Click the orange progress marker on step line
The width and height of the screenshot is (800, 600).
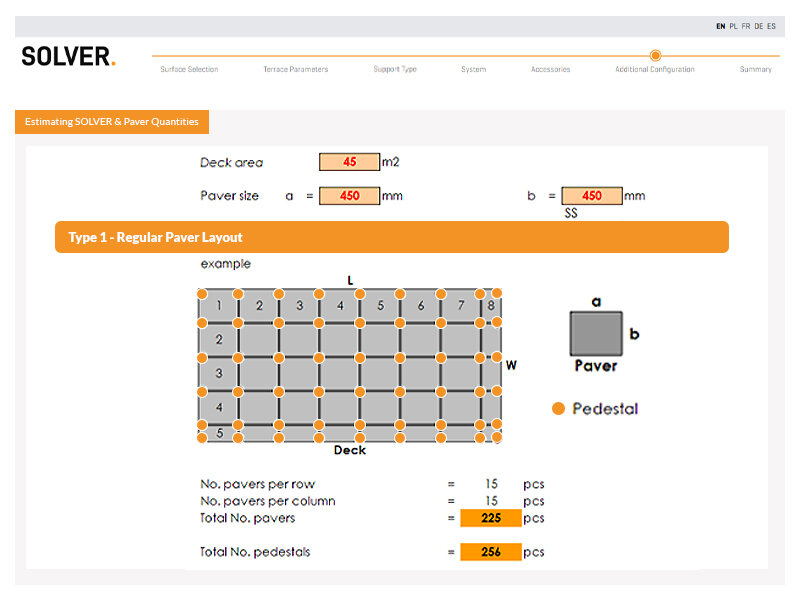(656, 55)
